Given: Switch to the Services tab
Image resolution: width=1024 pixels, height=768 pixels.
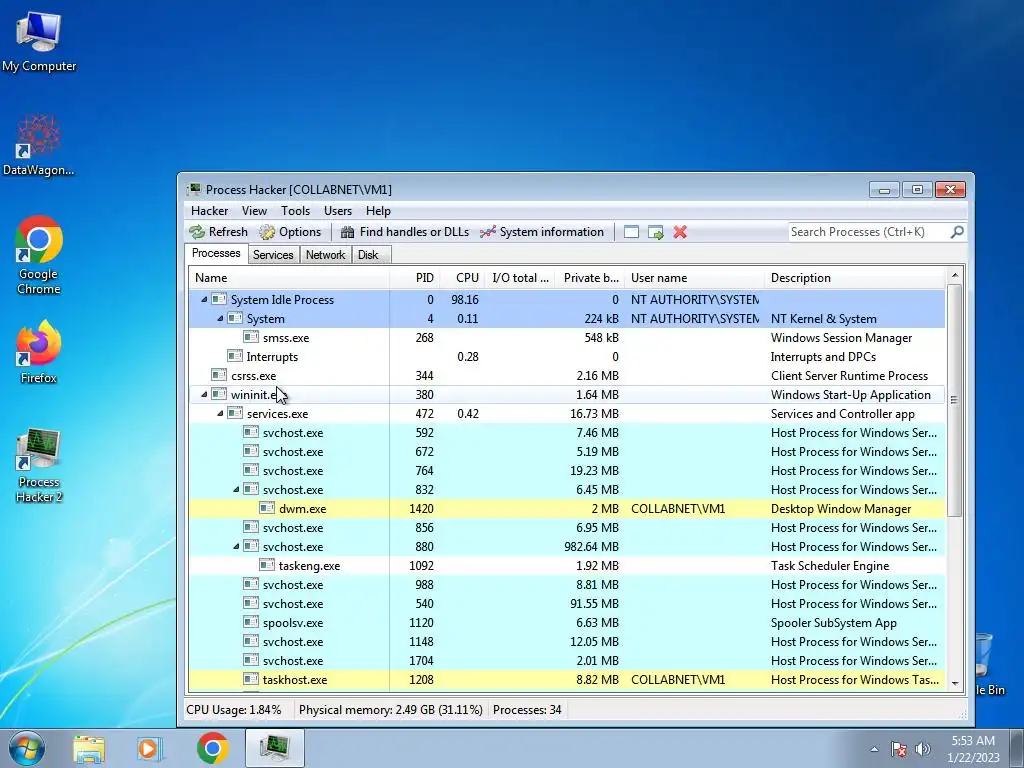Looking at the screenshot, I should tap(273, 255).
